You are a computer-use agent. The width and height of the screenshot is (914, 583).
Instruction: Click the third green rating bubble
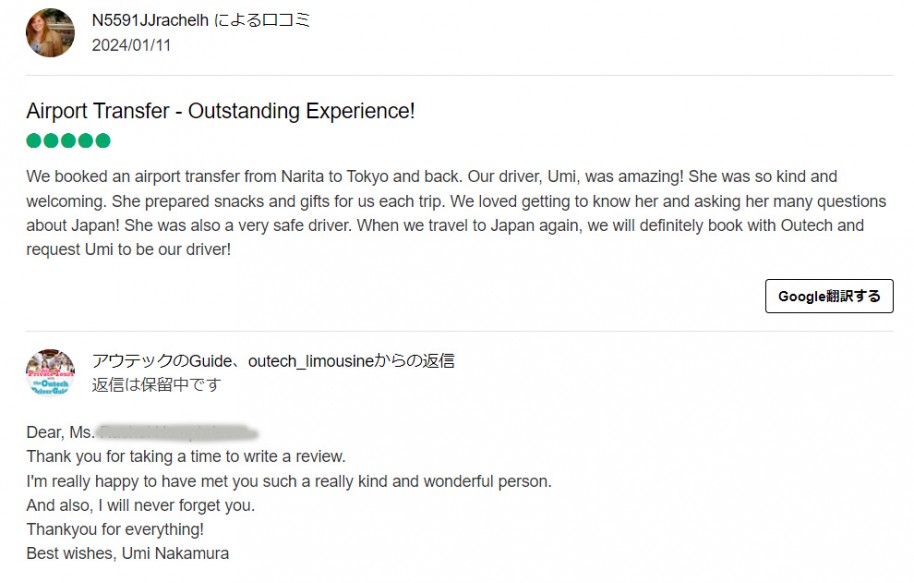68,141
